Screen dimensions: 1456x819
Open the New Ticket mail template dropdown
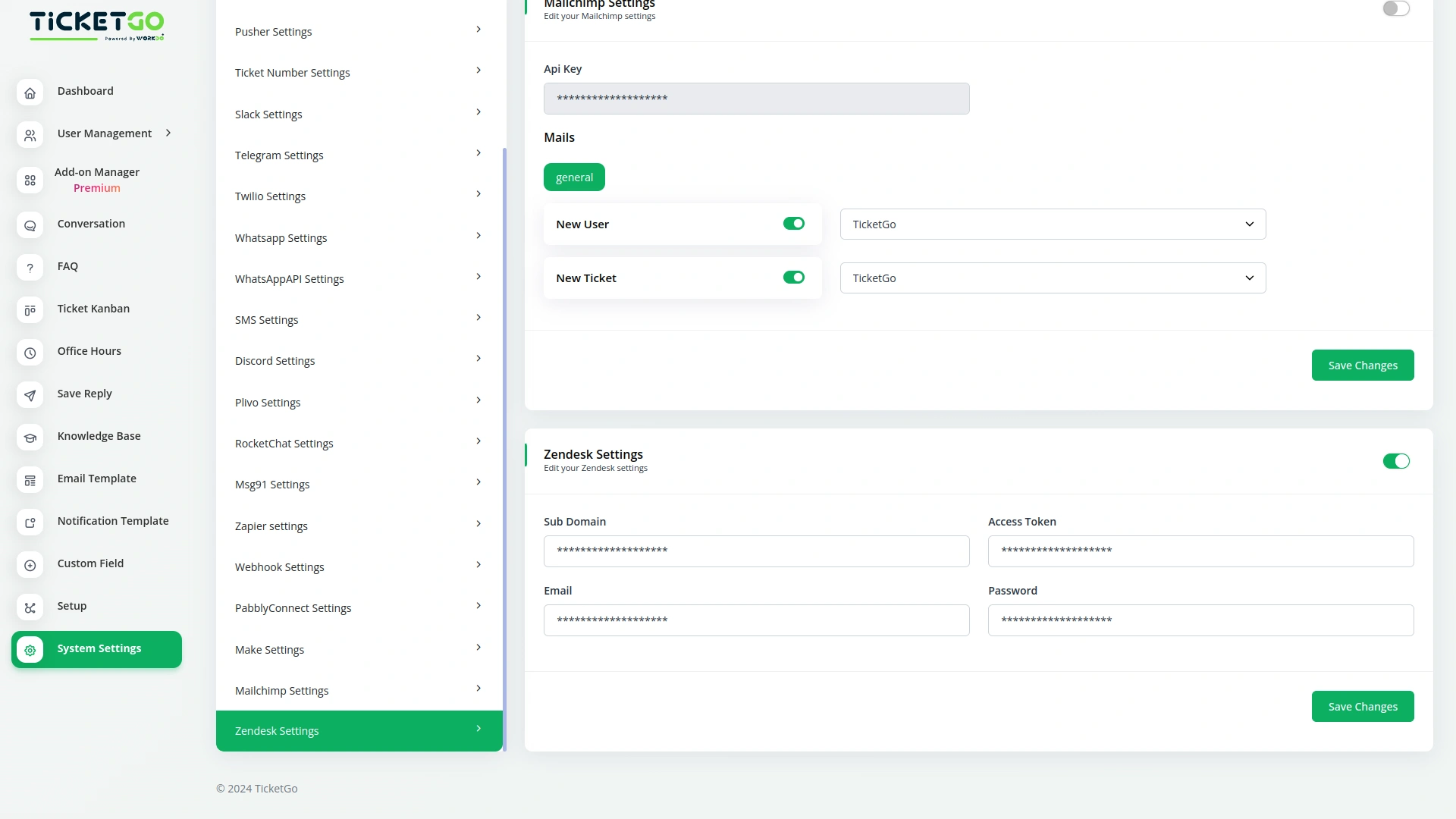[x=1053, y=278]
